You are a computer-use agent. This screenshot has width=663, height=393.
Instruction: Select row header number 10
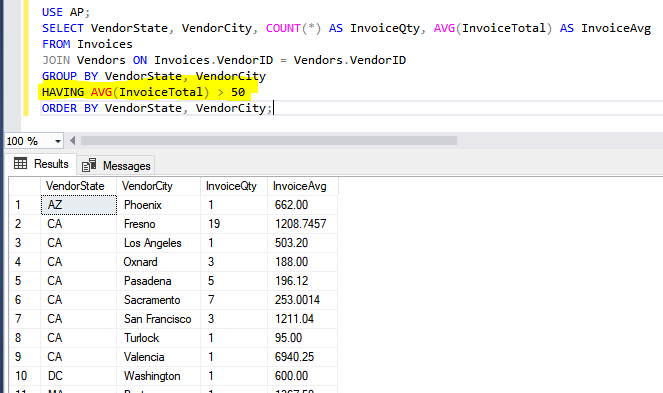point(25,376)
